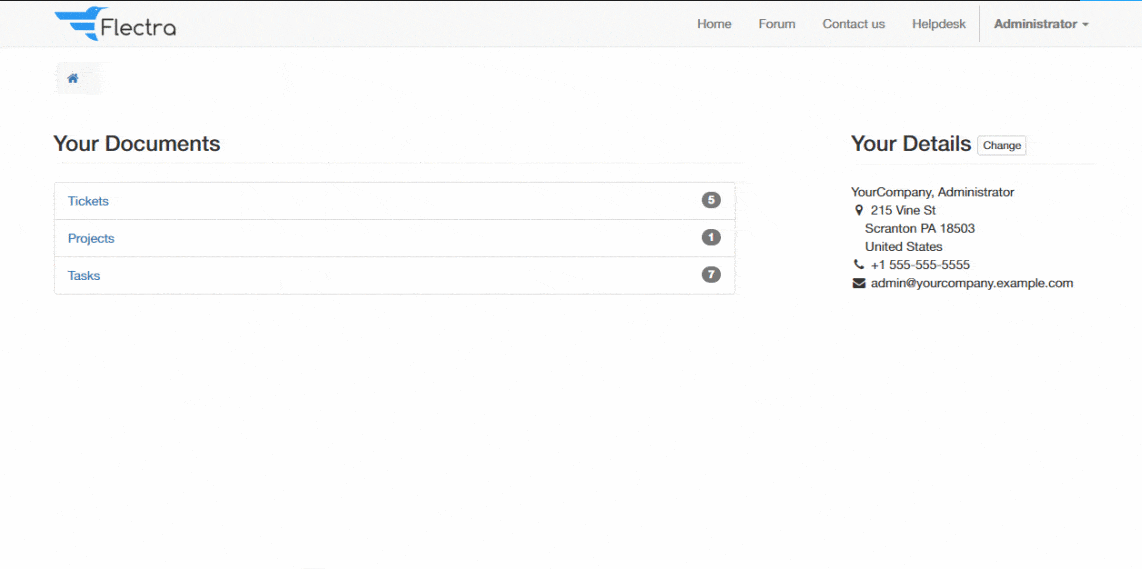The height and width of the screenshot is (569, 1142).
Task: Click the home breadcrumb icon
Action: [73, 78]
